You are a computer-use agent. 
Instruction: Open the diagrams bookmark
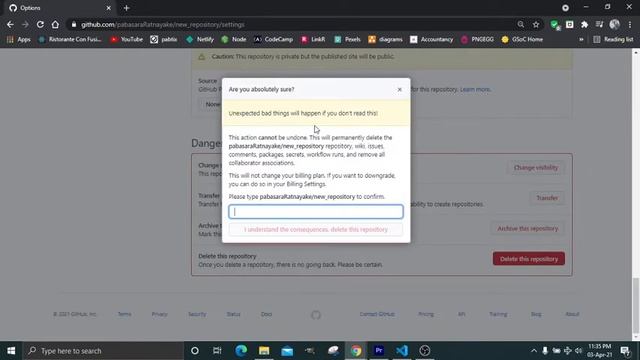385,40
